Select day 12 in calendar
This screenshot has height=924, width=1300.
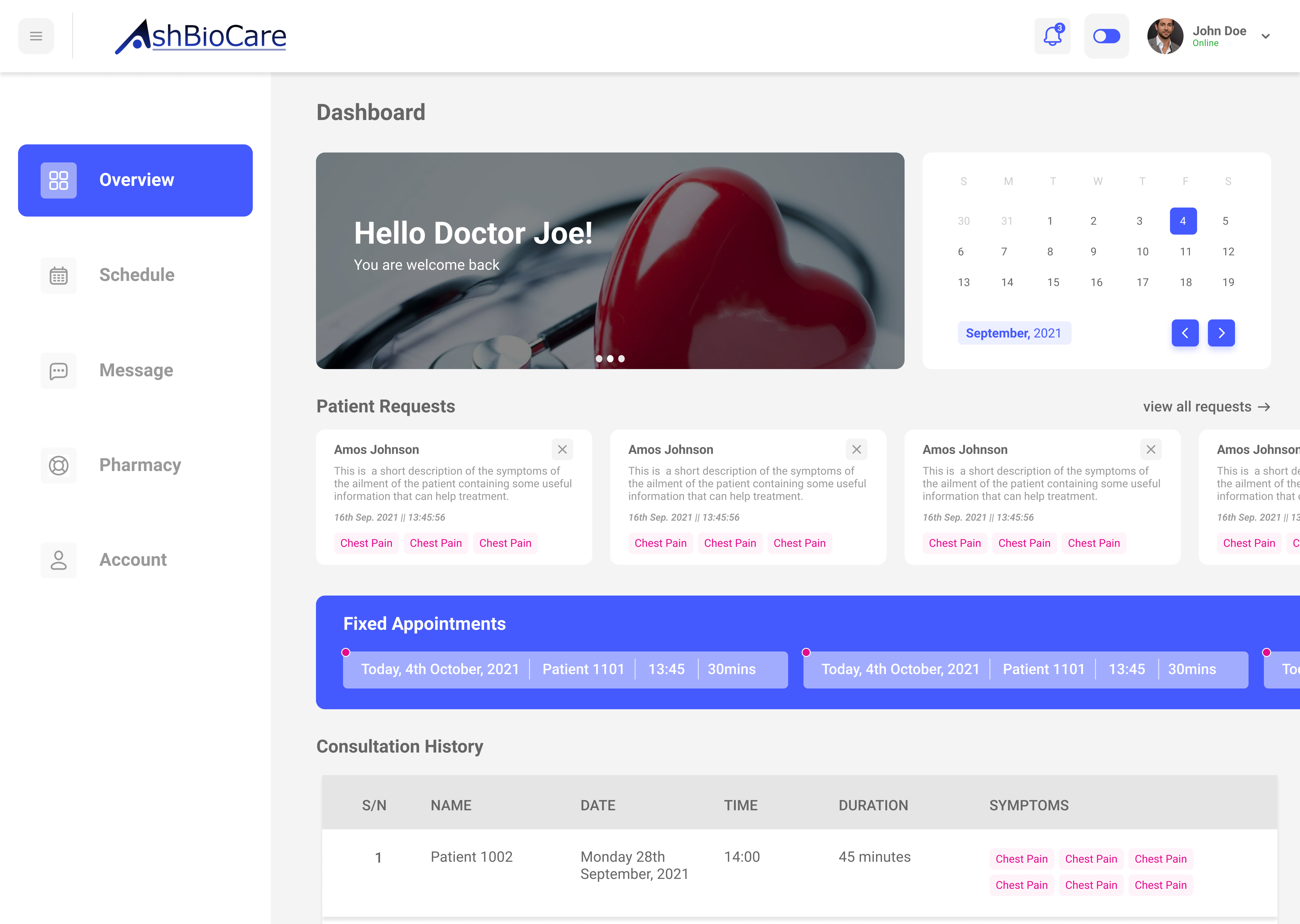point(1228,251)
